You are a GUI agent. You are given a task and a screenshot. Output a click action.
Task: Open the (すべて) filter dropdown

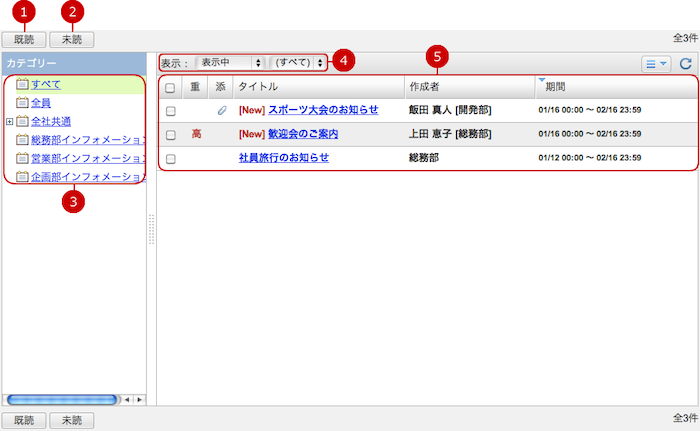tap(298, 63)
